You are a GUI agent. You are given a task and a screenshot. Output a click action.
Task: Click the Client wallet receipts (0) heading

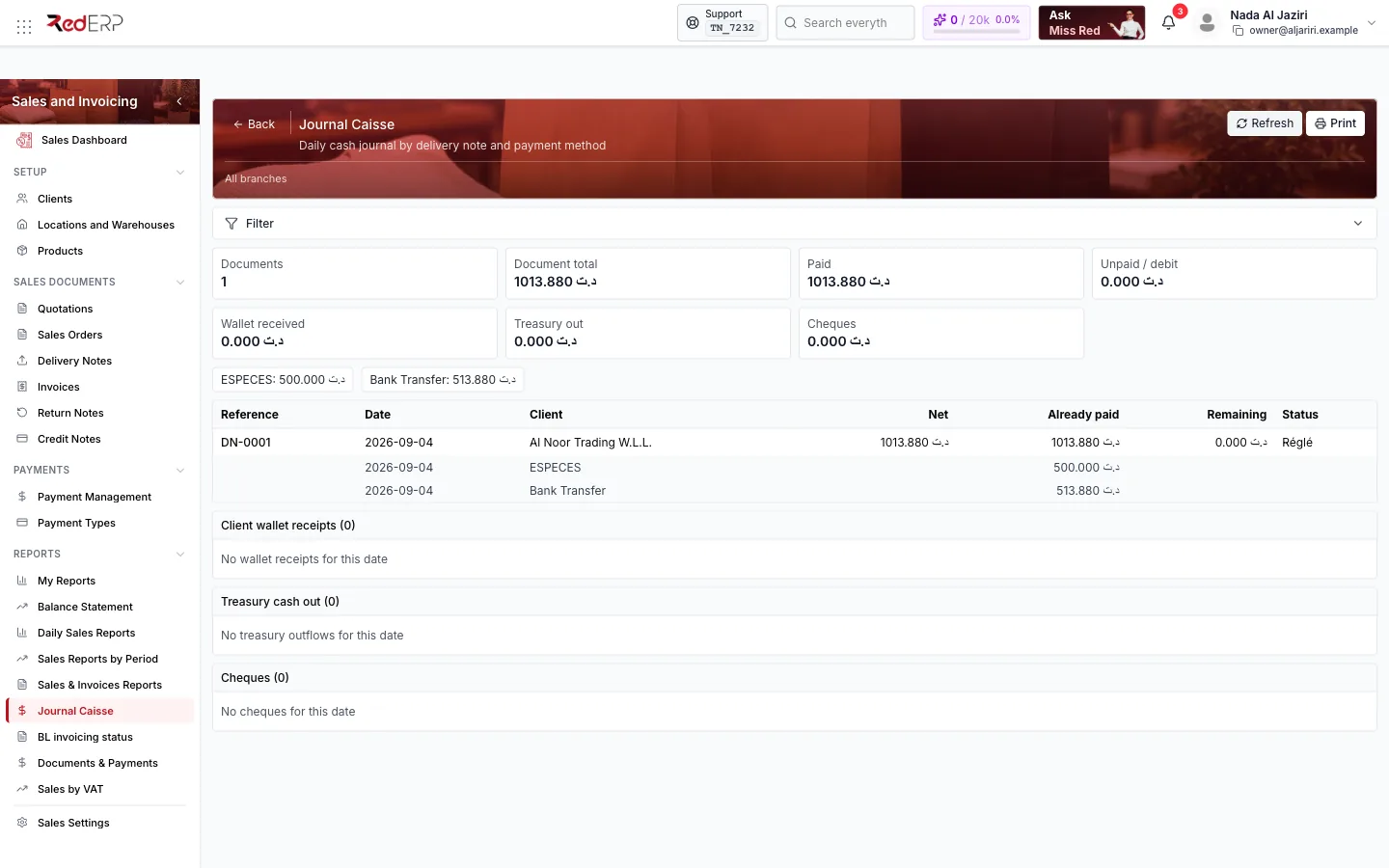[x=288, y=526]
